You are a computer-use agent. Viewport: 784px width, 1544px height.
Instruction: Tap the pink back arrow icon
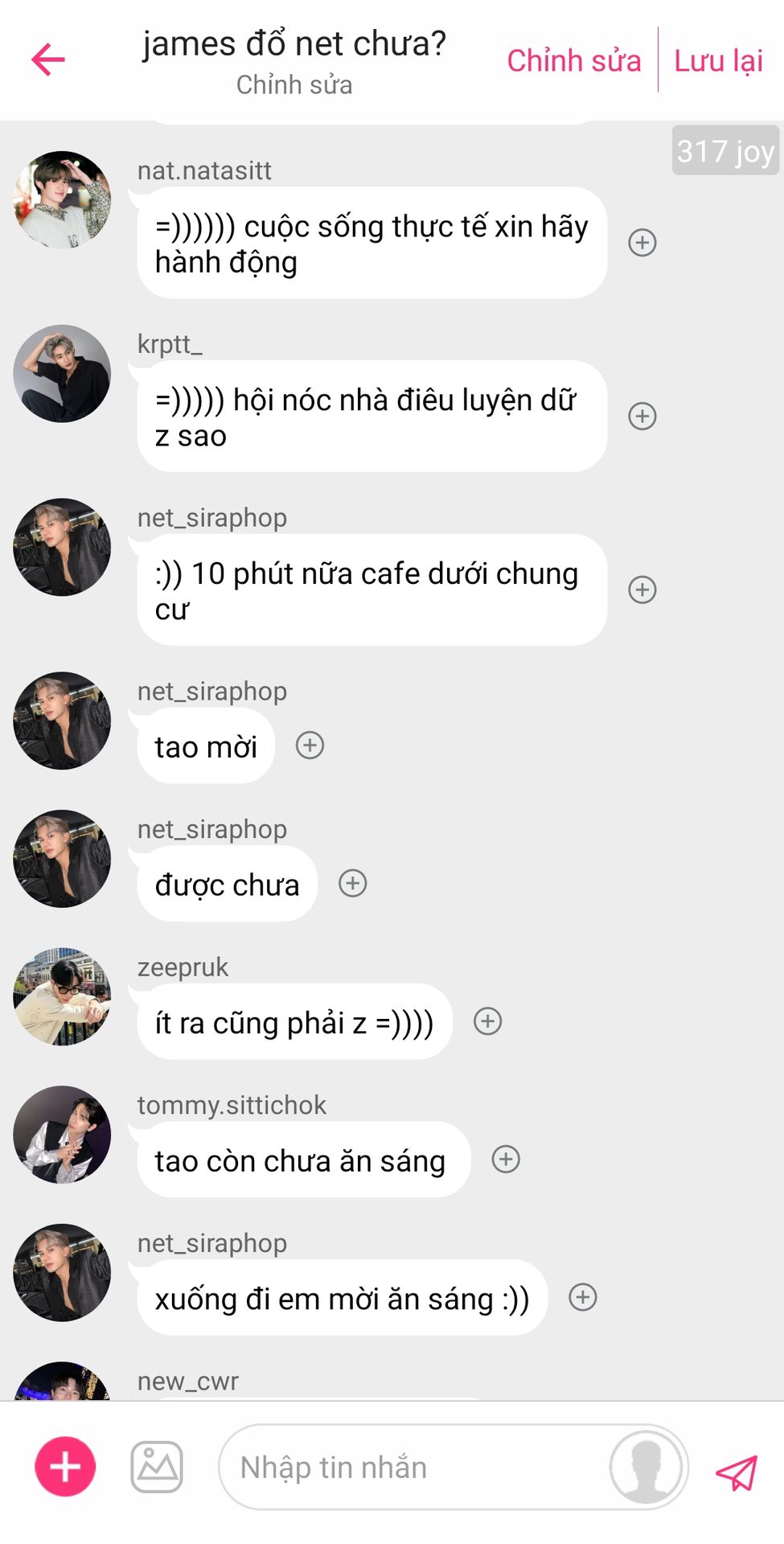pyautogui.click(x=48, y=60)
